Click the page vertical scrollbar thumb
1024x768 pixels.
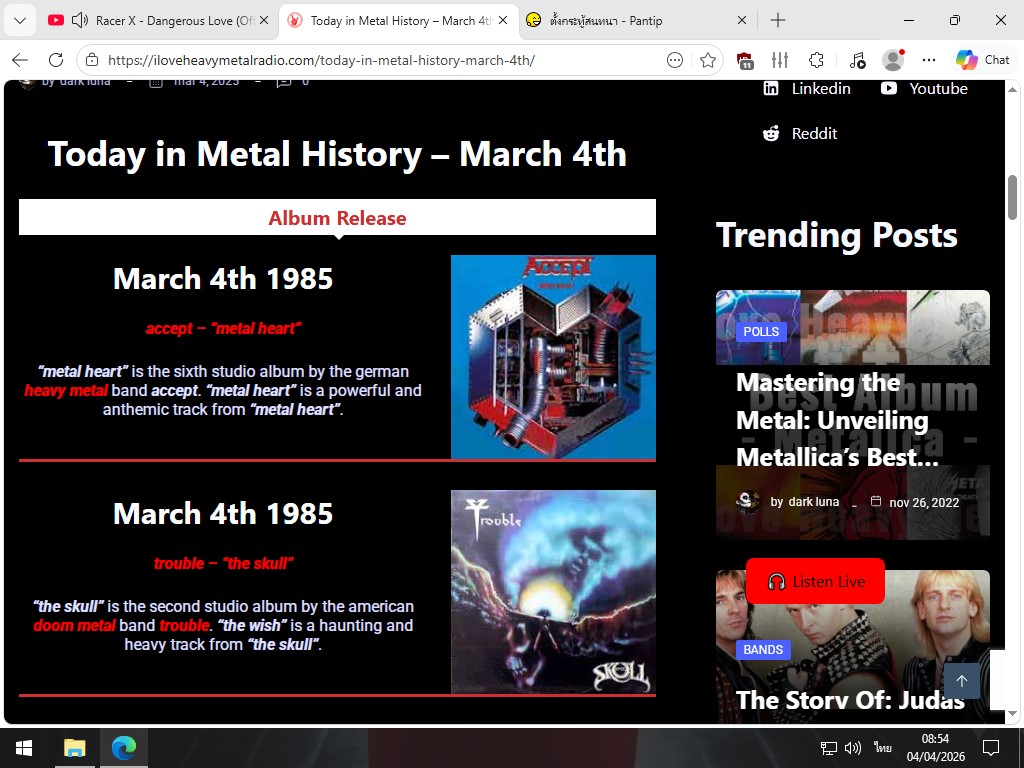point(1012,198)
